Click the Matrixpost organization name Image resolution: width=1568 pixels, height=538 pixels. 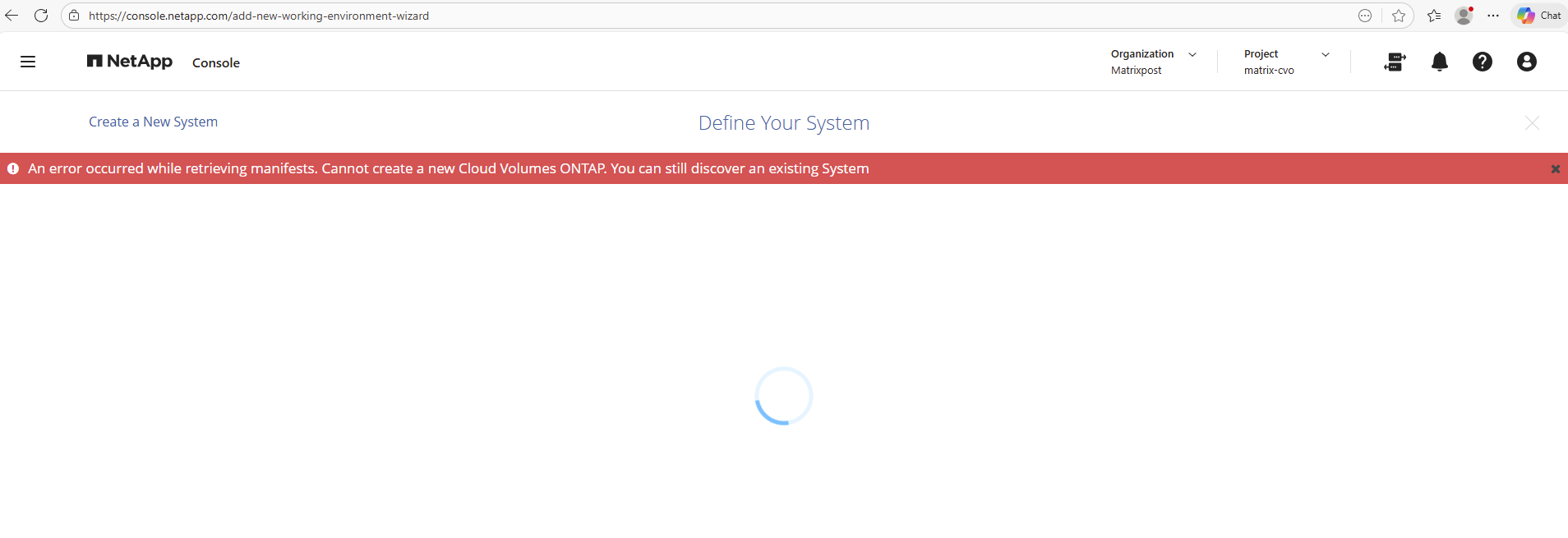(x=1136, y=71)
